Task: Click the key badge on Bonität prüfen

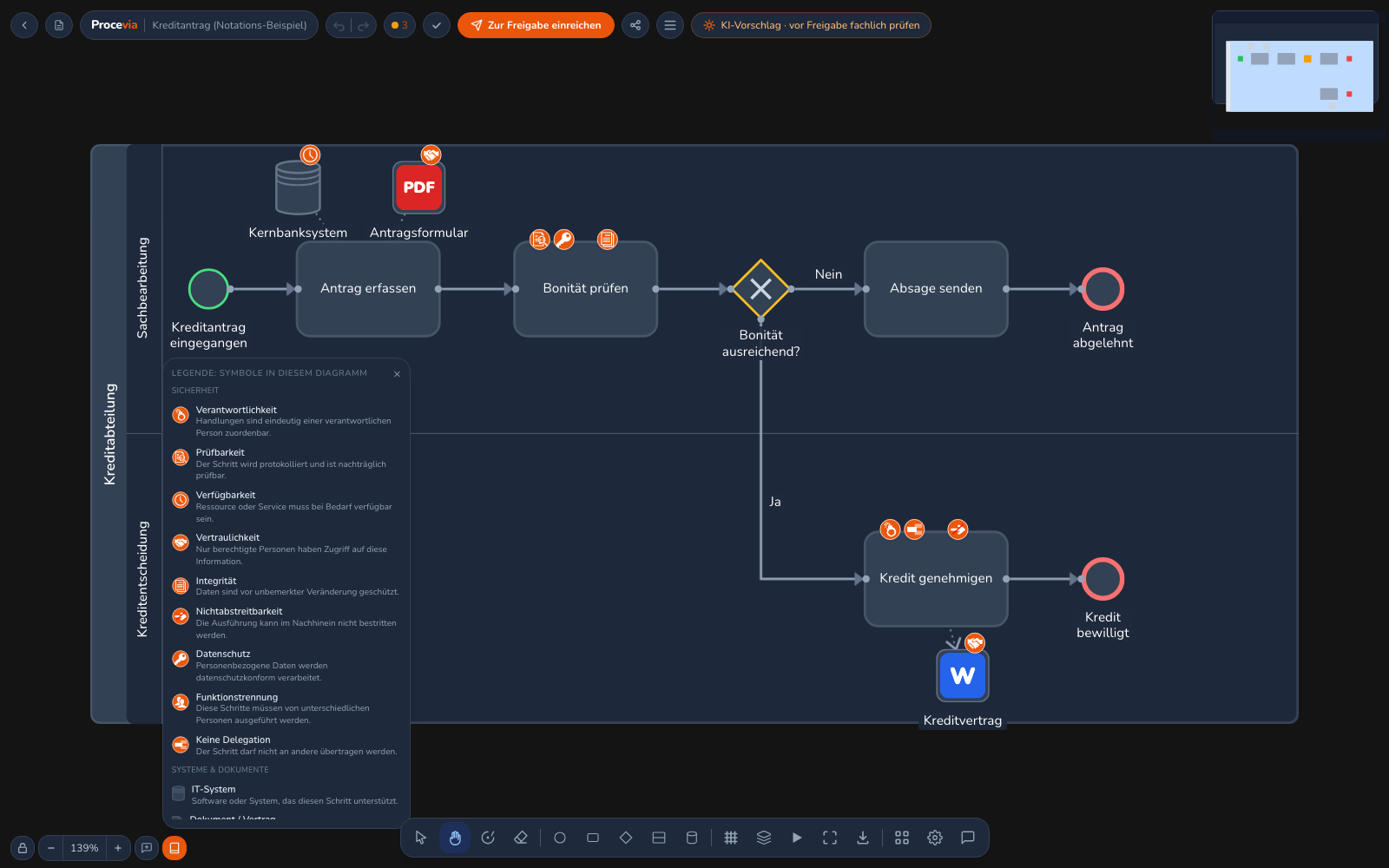Action: tap(564, 240)
